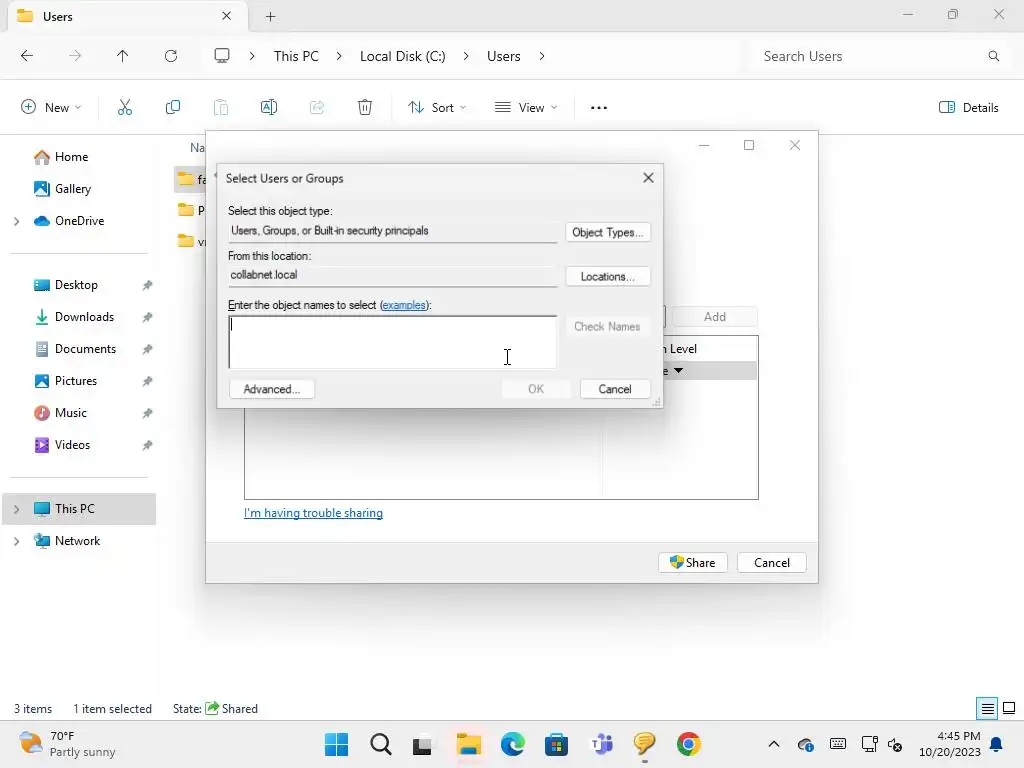Go up one folder level arrow
Screen dimensions: 1024x768
click(122, 56)
